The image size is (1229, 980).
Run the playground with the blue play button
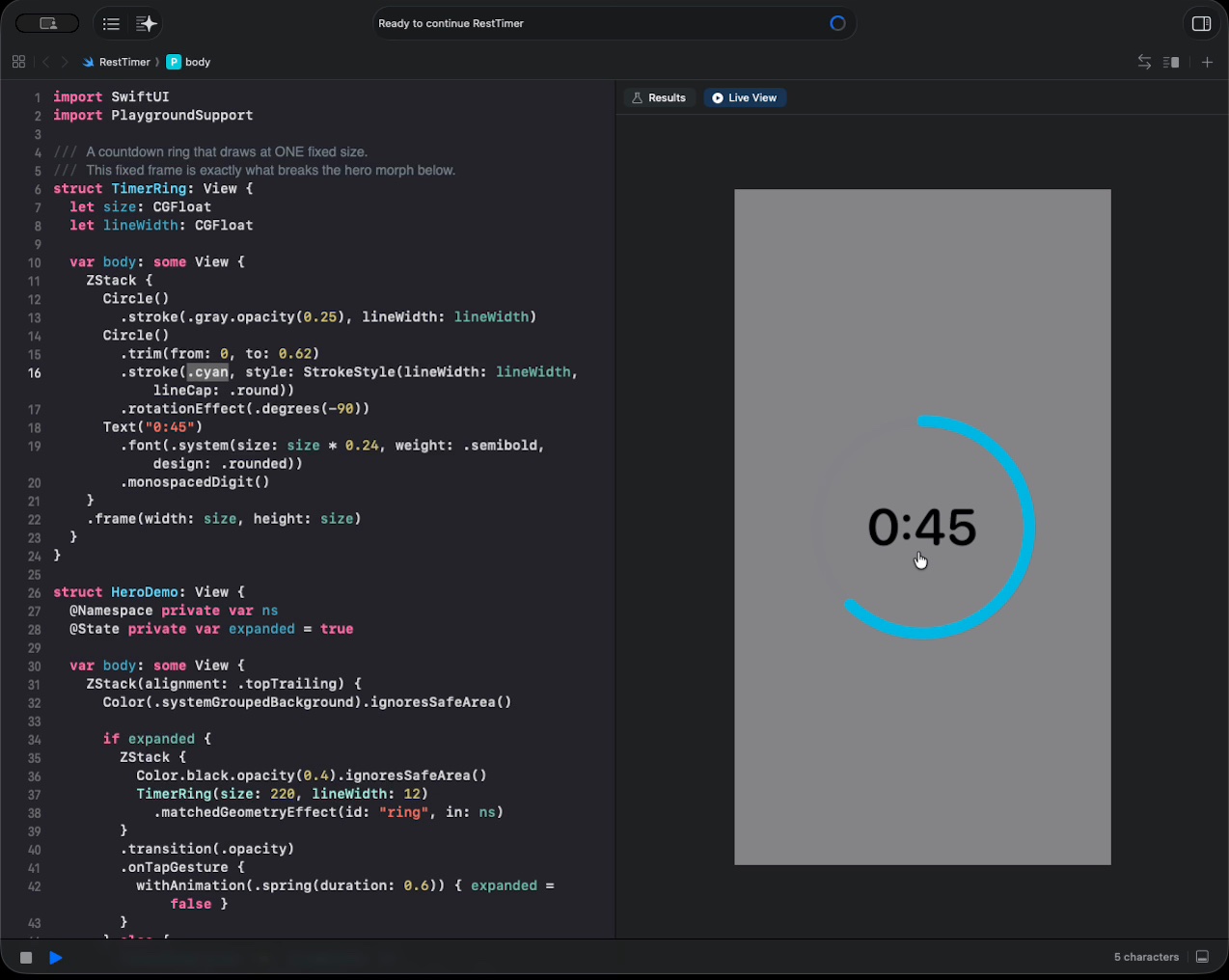point(56,958)
